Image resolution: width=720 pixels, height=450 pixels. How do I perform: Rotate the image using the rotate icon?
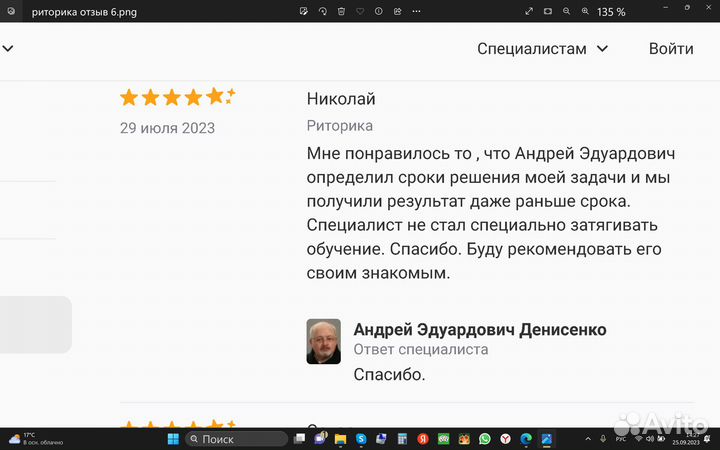[x=322, y=11]
